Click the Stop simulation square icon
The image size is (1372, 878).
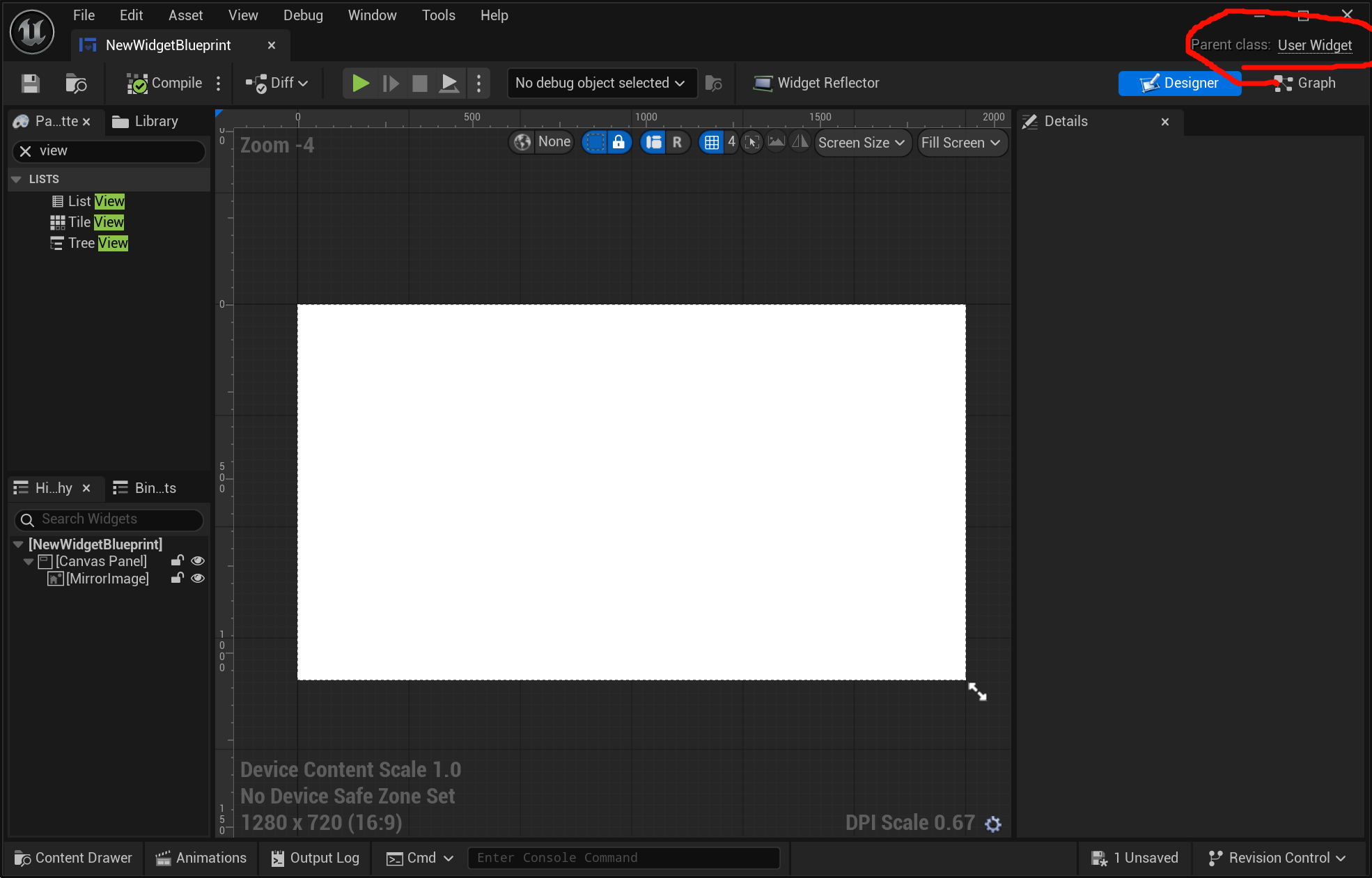(x=419, y=84)
